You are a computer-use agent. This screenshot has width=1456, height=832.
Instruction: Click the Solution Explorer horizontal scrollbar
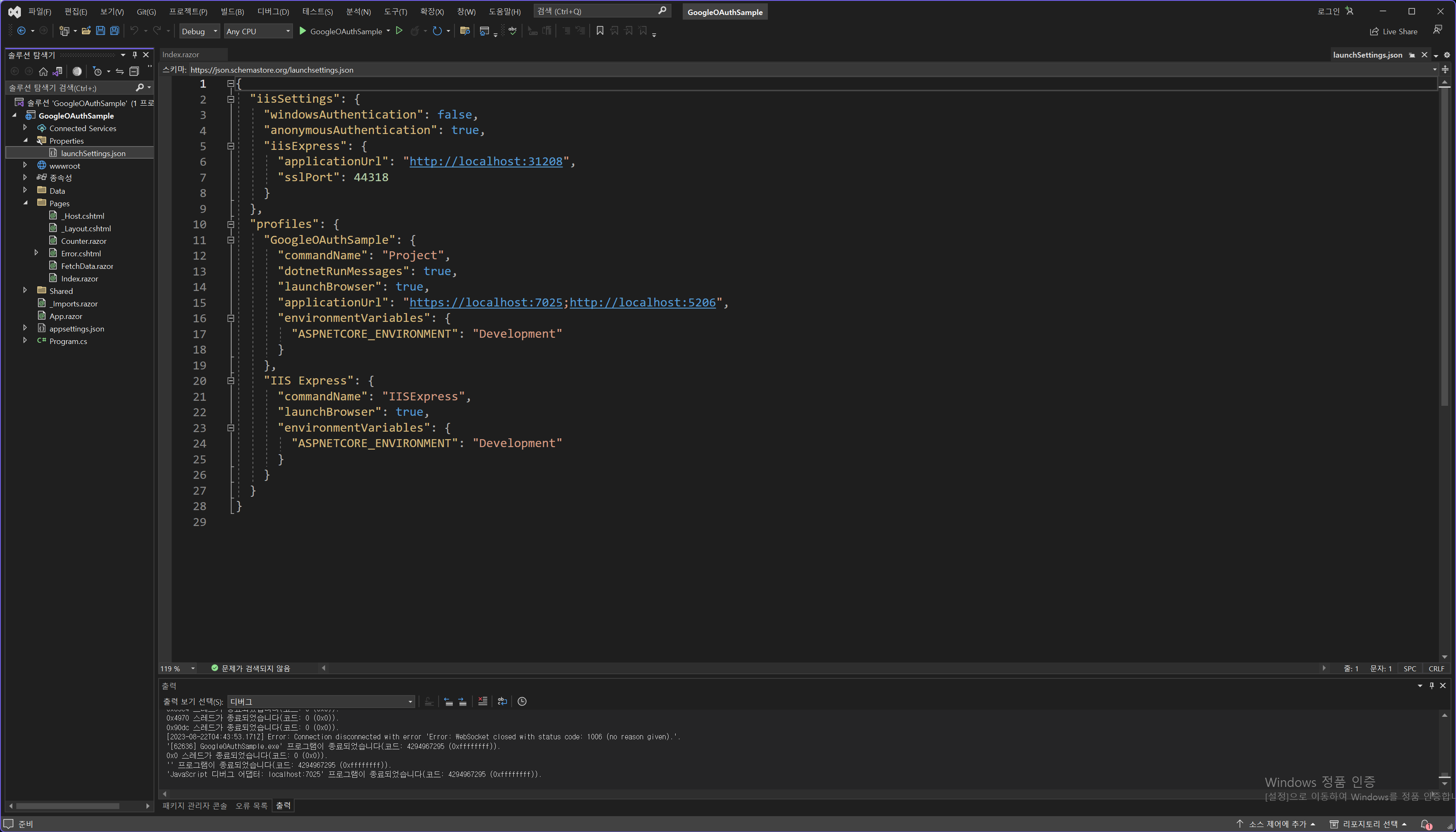tap(68, 806)
